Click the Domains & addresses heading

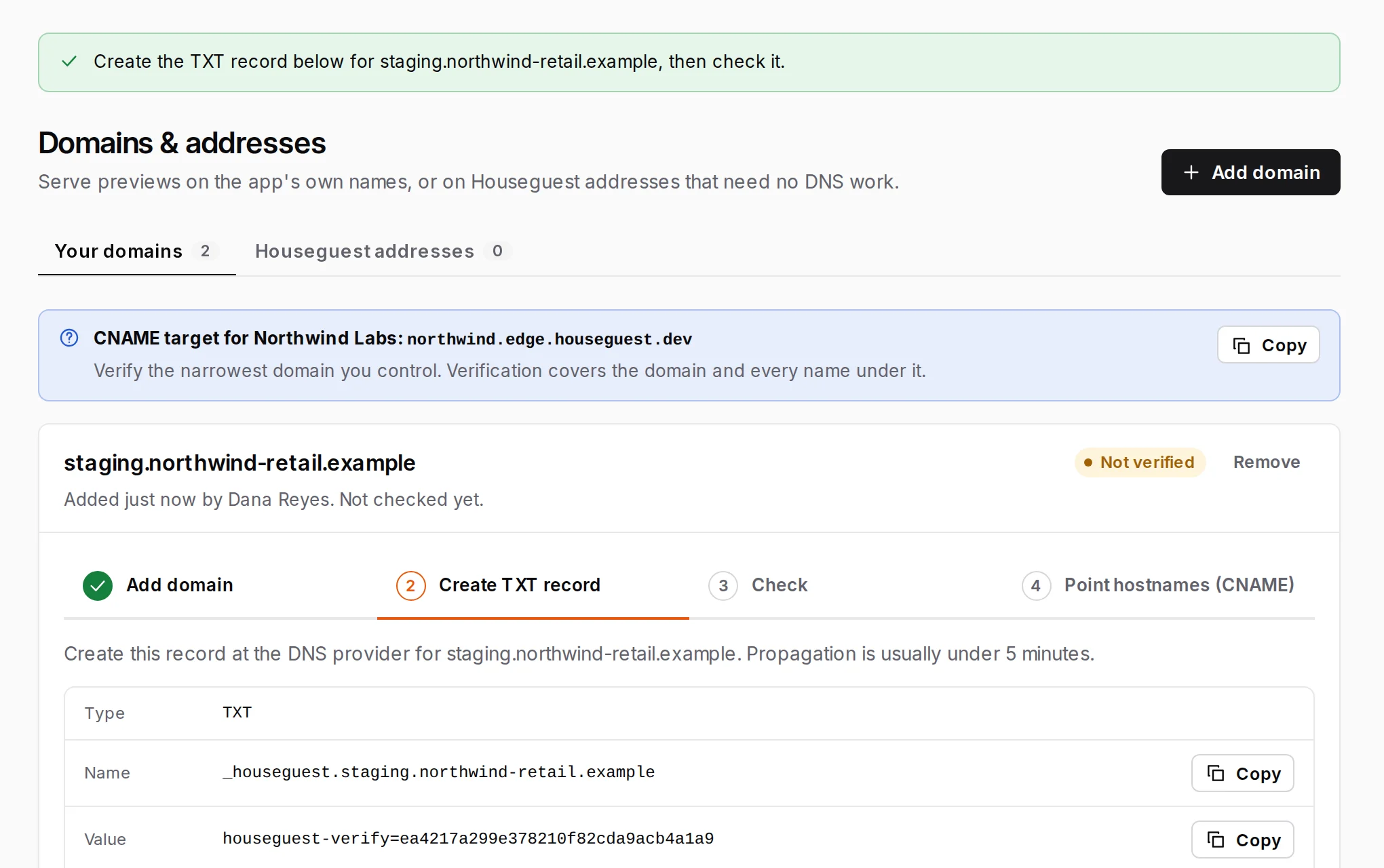coord(182,143)
